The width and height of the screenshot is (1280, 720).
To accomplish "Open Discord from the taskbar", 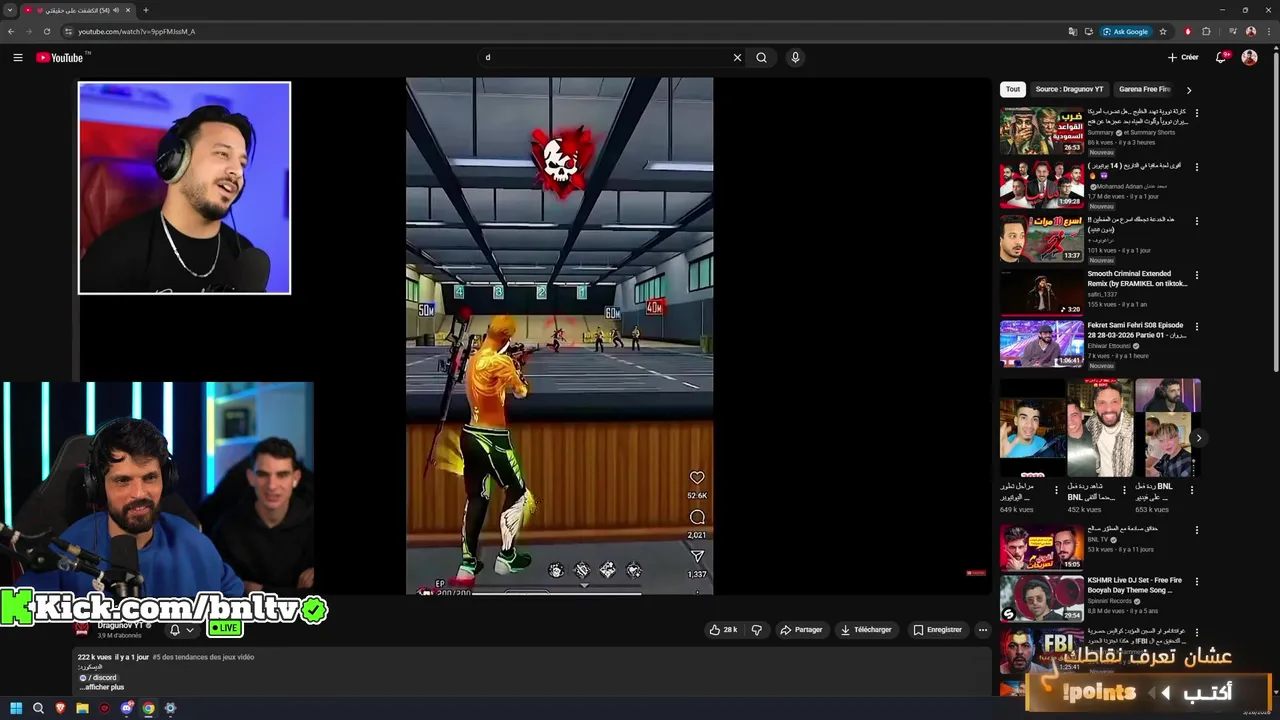I will (x=126, y=708).
